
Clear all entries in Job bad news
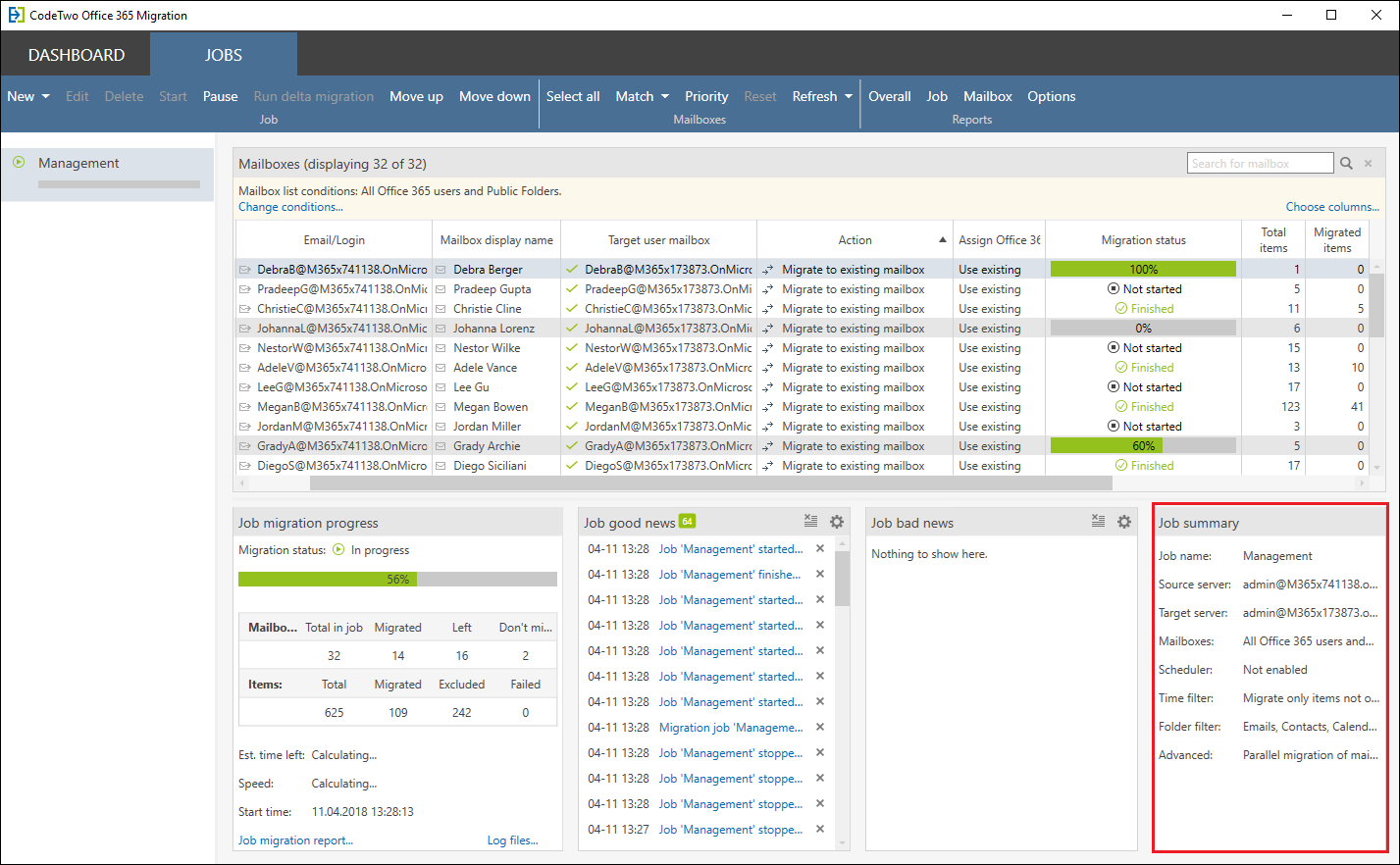tap(1098, 521)
